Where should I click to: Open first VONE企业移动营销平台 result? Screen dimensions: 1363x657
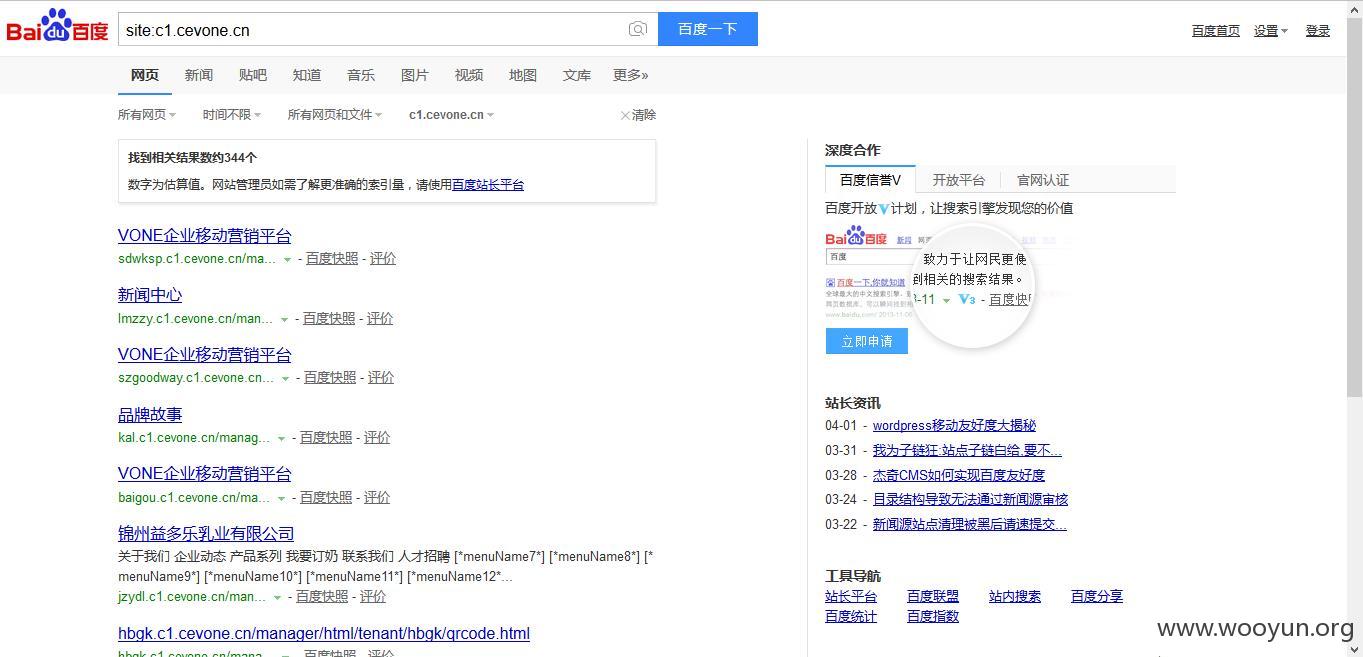pyautogui.click(x=205, y=236)
